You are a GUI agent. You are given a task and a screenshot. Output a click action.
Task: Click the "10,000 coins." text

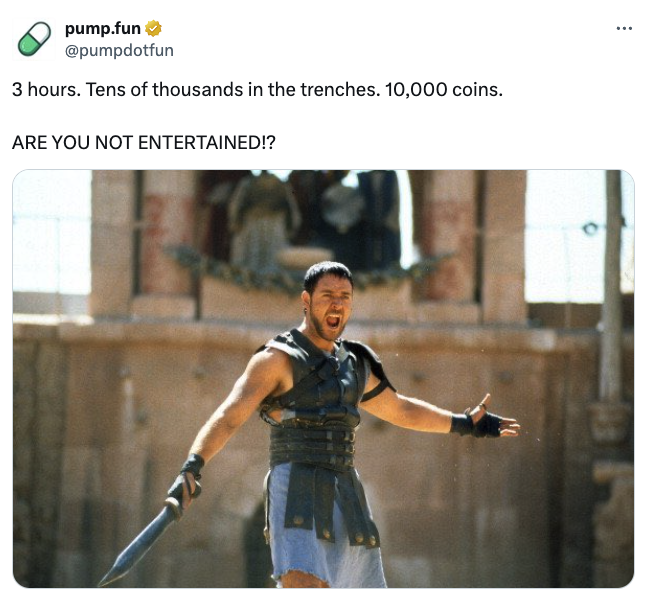(447, 90)
